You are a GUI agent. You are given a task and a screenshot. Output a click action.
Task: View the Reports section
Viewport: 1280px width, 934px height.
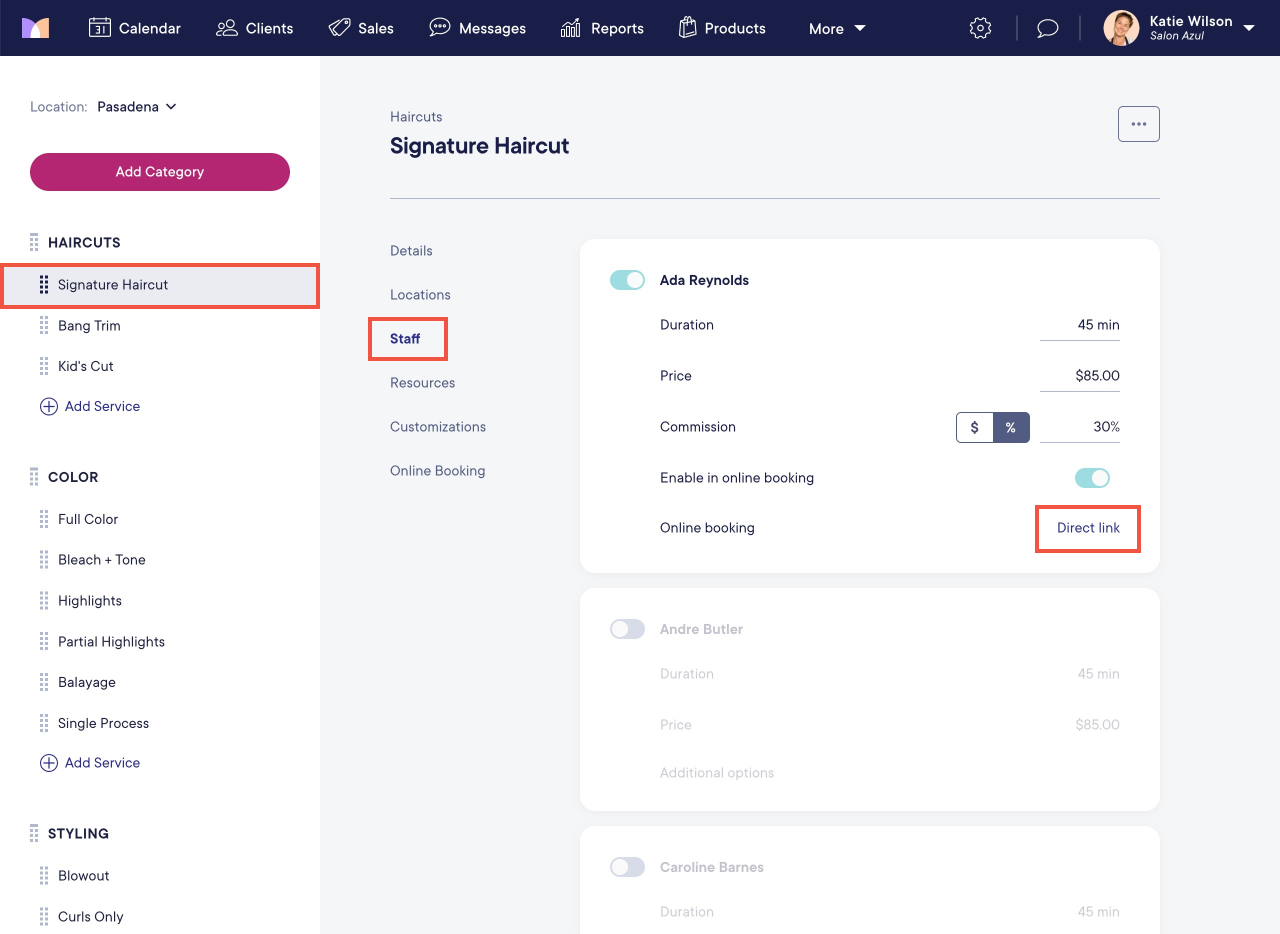601,28
